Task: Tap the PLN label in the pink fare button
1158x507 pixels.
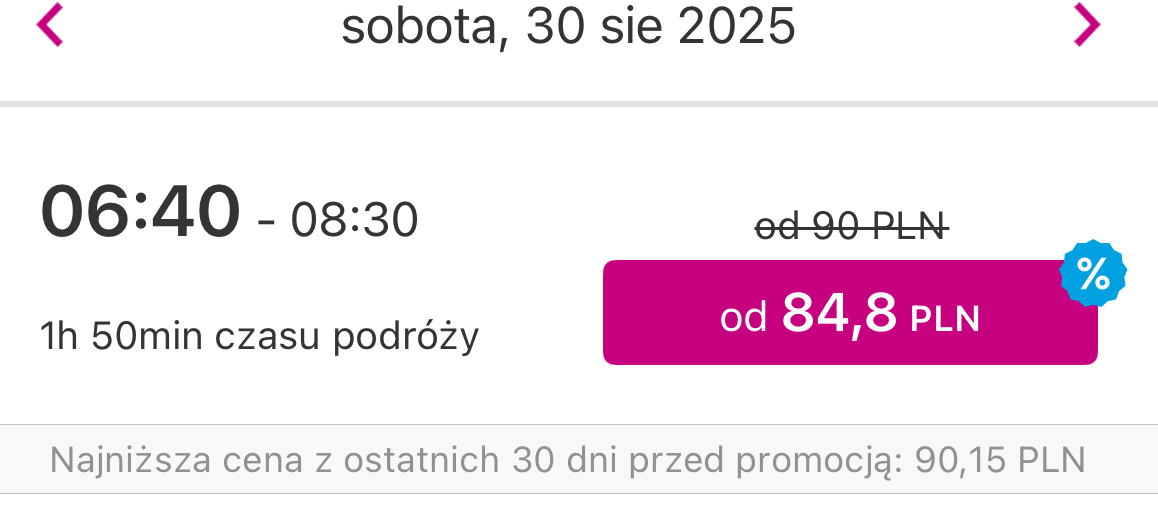Action: (945, 320)
